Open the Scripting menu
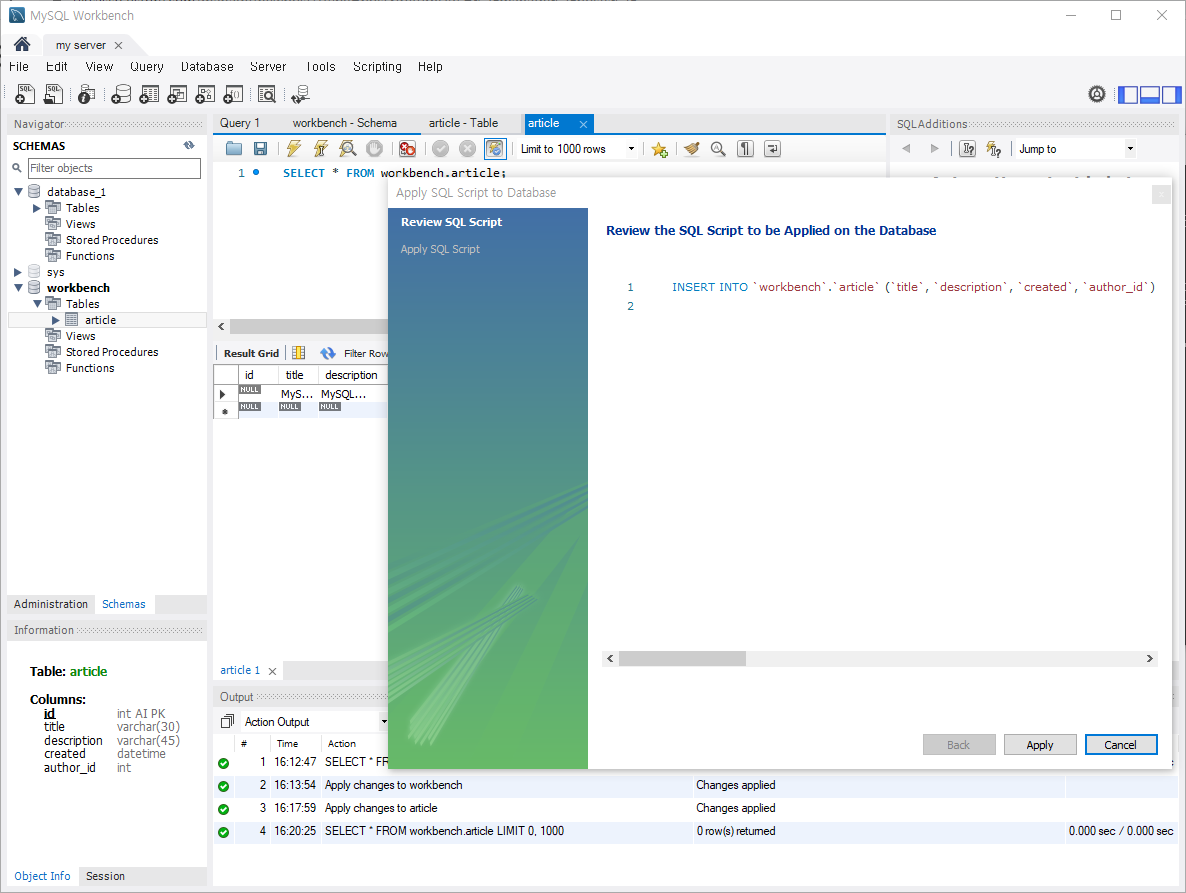 (x=377, y=67)
